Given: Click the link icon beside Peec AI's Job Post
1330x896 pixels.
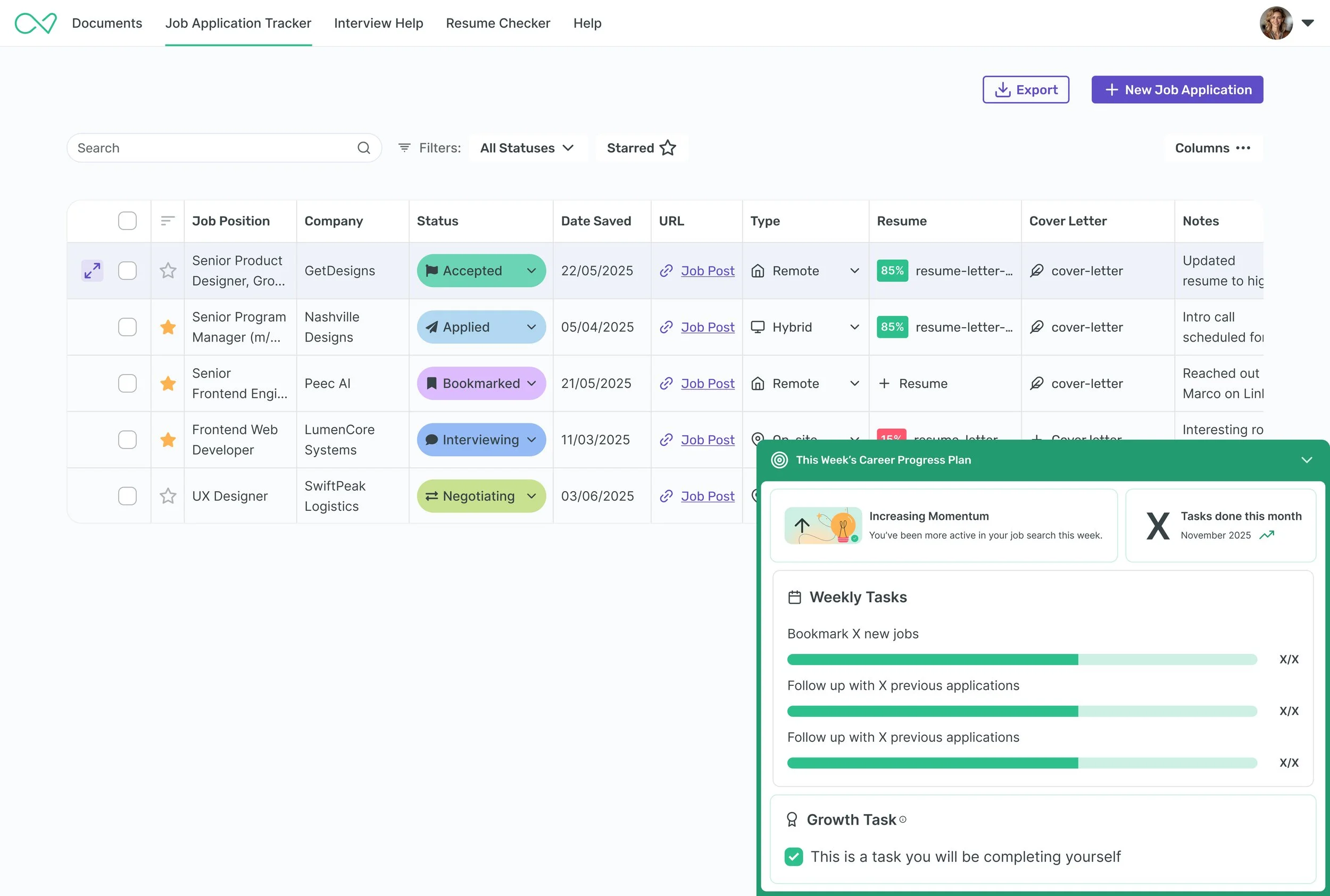Looking at the screenshot, I should [667, 384].
